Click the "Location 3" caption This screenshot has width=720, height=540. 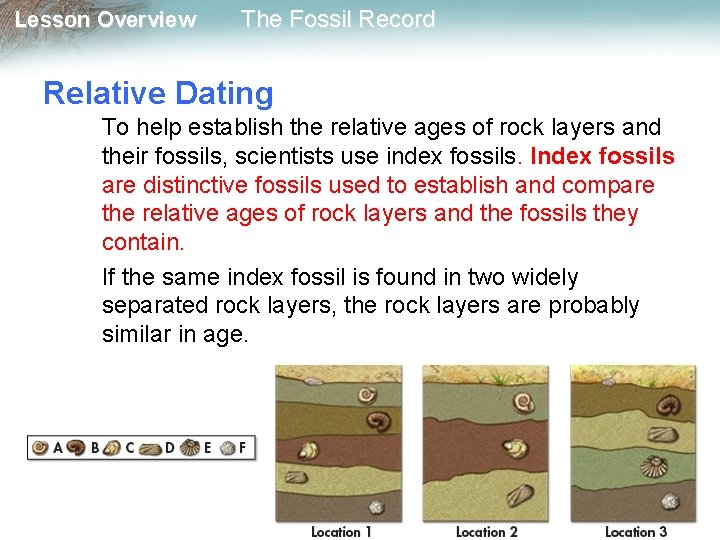point(636,532)
